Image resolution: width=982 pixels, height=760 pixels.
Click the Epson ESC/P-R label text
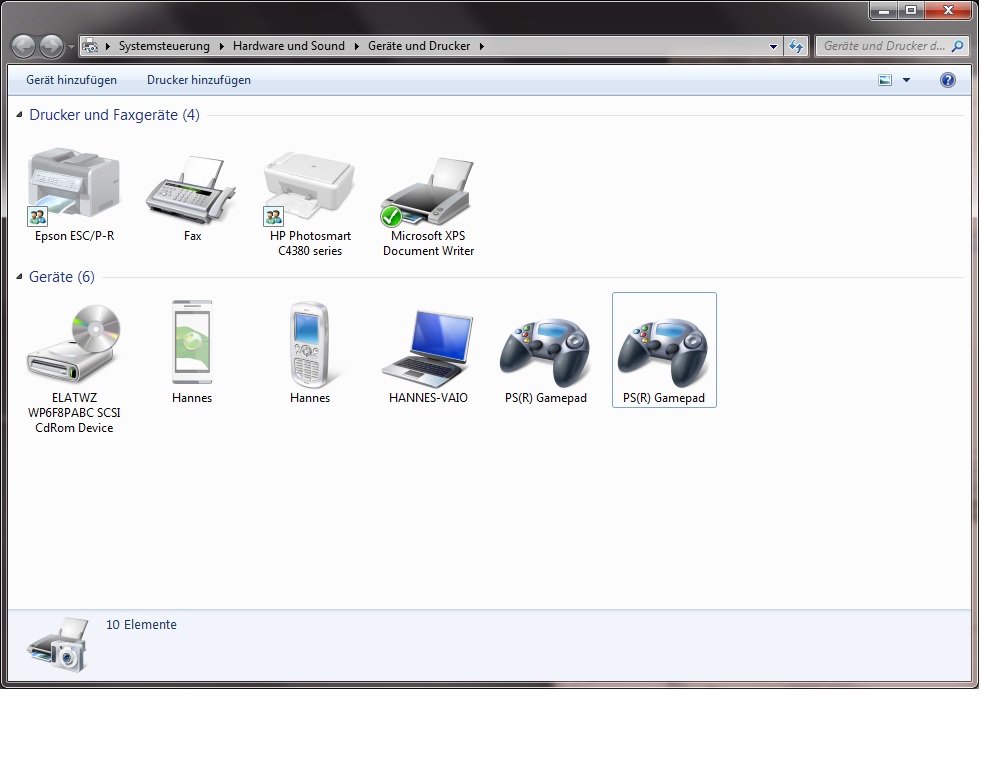pyautogui.click(x=75, y=236)
